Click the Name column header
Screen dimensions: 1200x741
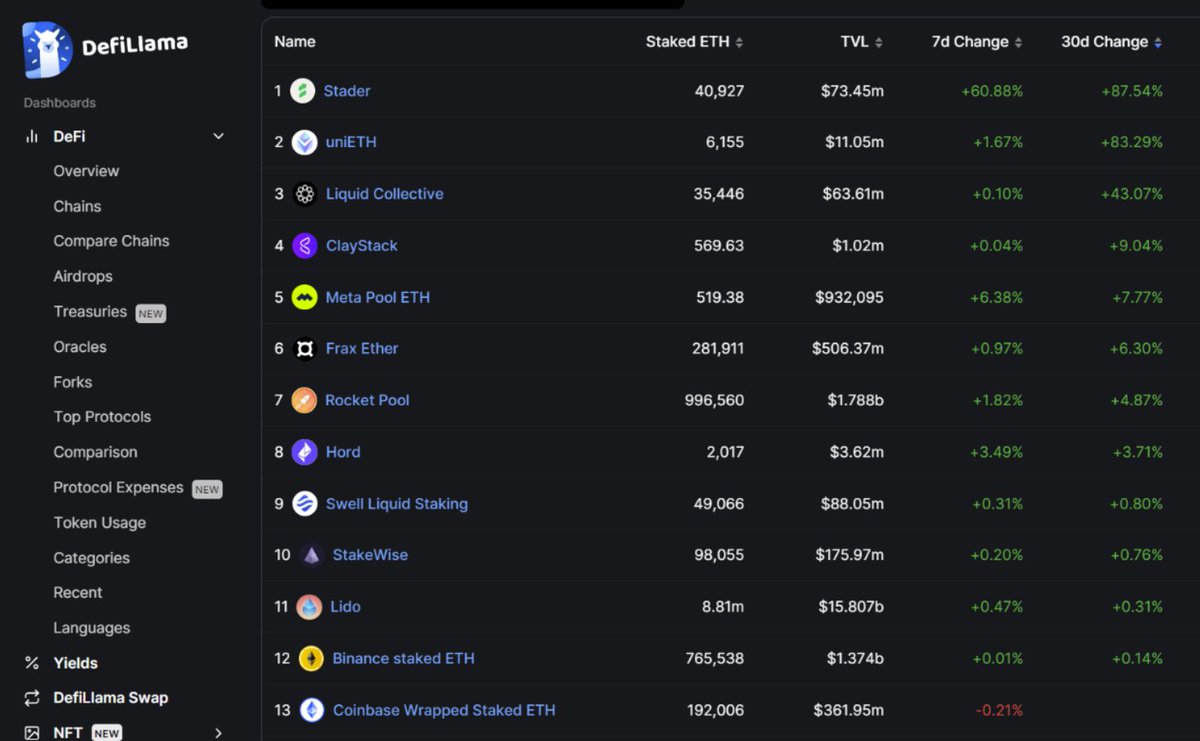click(295, 42)
